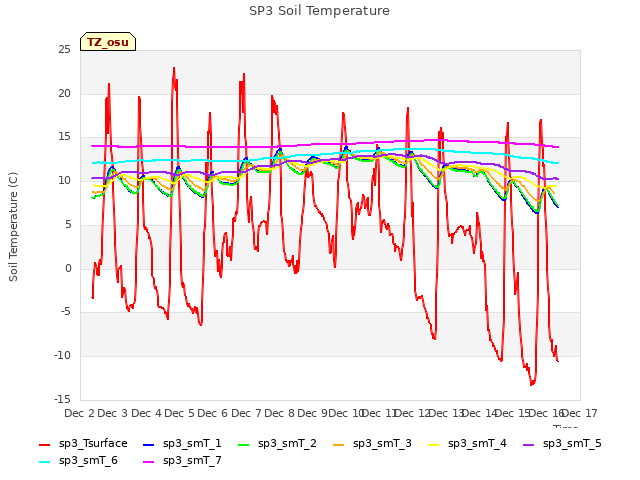Click the sp3_smT_5 purple legend swatch
The width and height of the screenshot is (640, 480).
(529, 444)
